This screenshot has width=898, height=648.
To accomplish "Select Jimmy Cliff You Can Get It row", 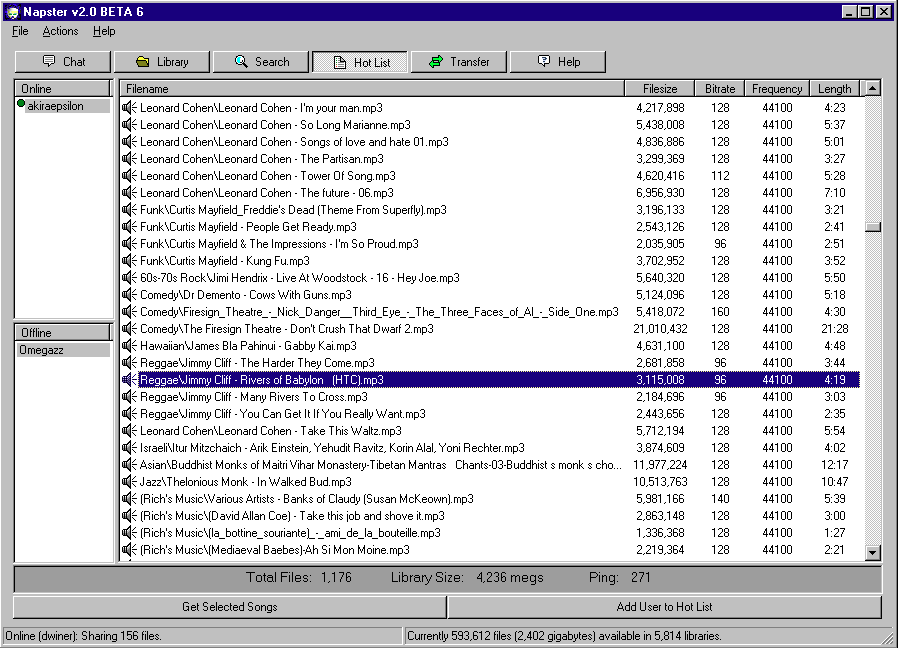I will (490, 414).
